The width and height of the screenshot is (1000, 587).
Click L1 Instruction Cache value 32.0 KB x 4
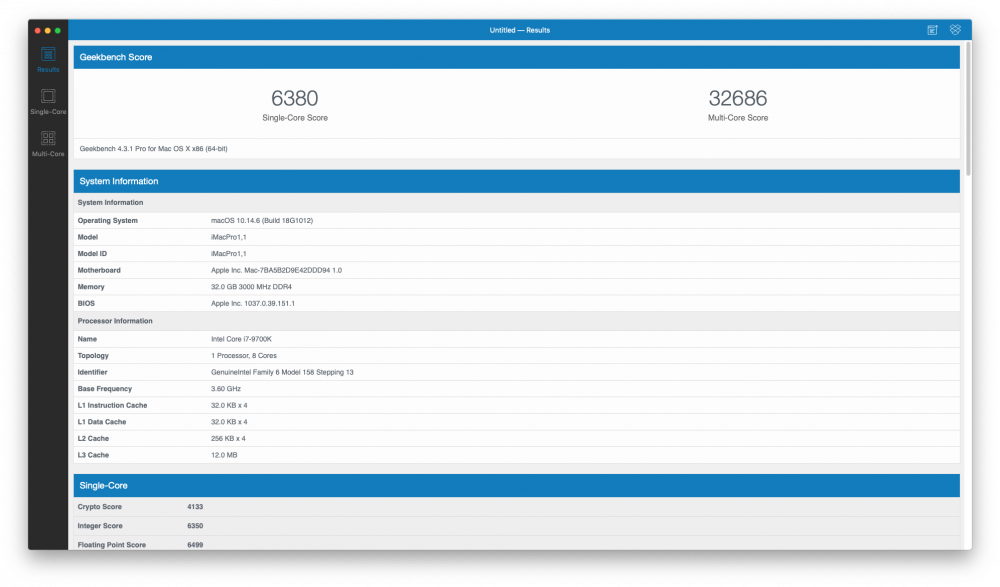(229, 406)
